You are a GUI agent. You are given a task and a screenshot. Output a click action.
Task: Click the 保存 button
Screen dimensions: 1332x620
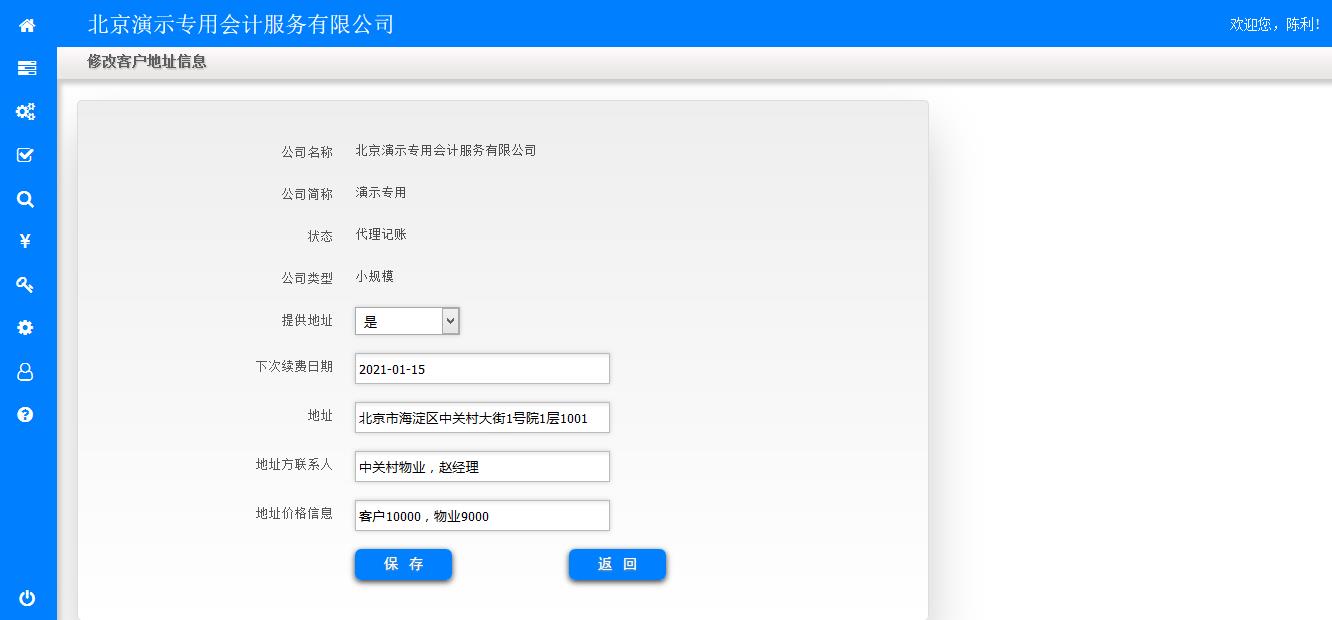point(403,564)
